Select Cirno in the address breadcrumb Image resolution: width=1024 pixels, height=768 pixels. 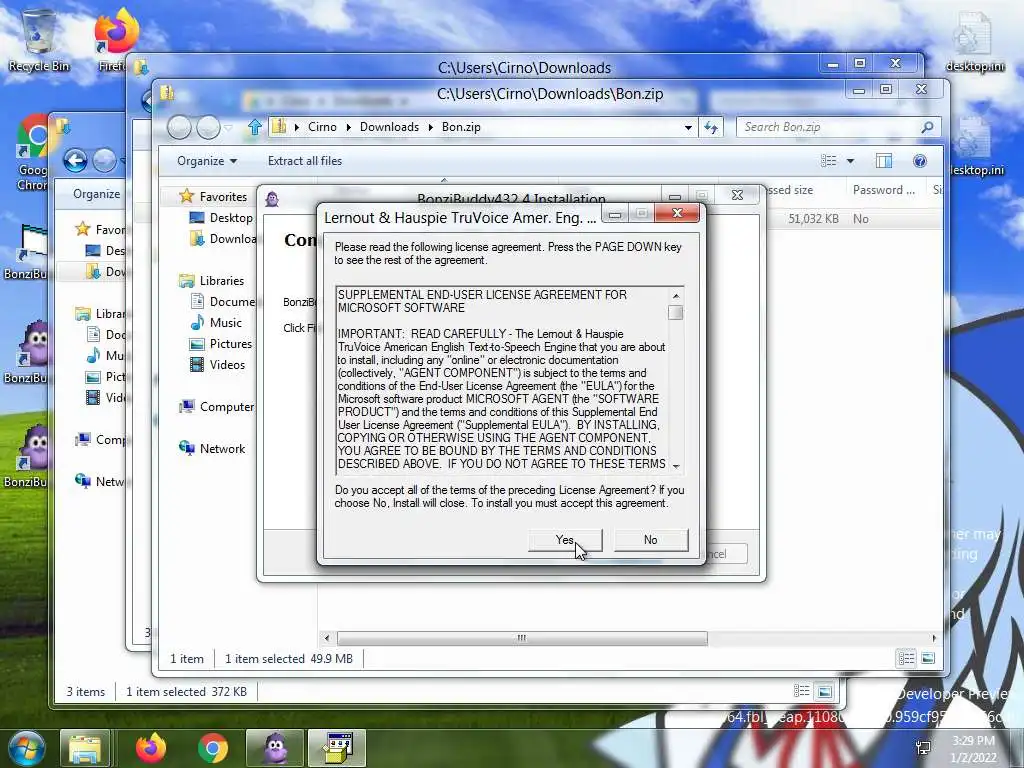(x=322, y=127)
